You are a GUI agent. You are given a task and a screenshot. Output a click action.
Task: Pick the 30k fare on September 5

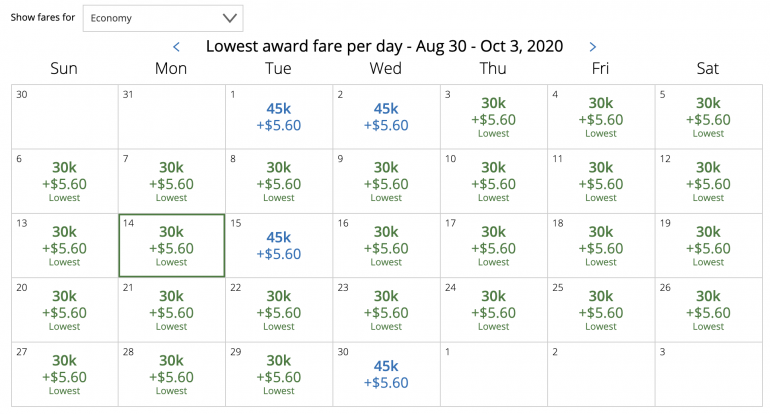coord(708,117)
